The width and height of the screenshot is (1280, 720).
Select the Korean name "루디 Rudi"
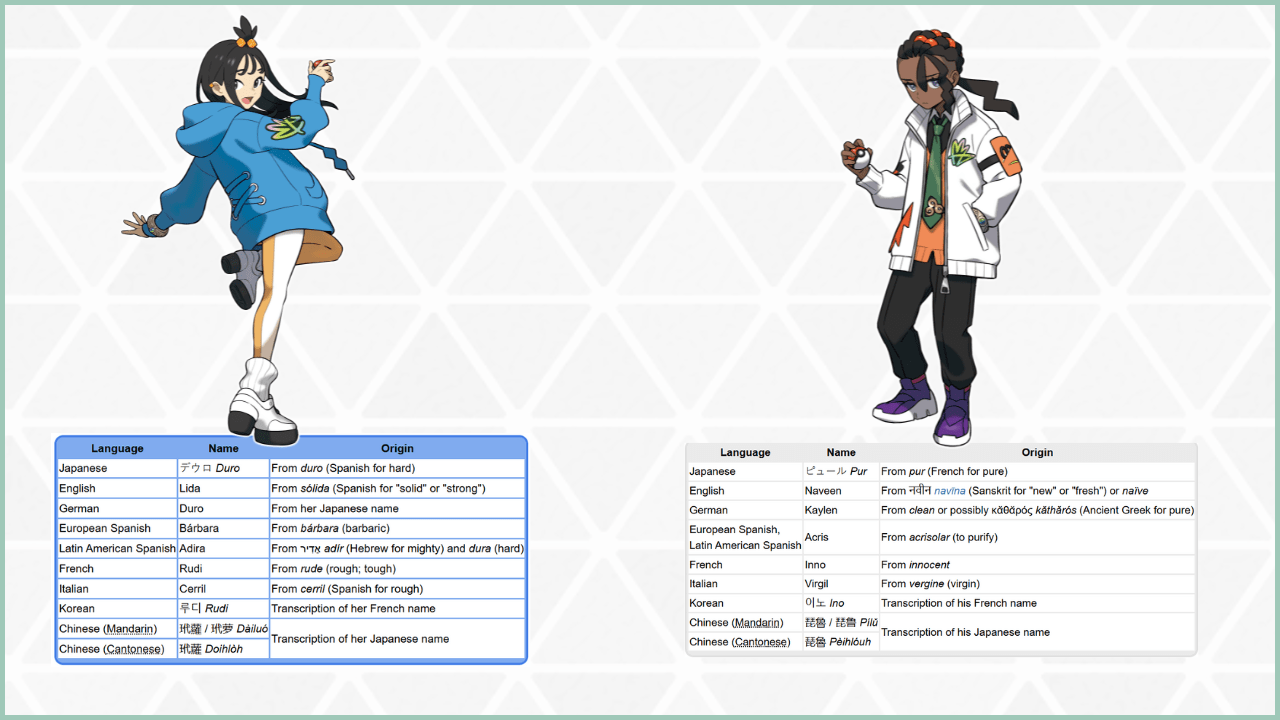click(204, 608)
